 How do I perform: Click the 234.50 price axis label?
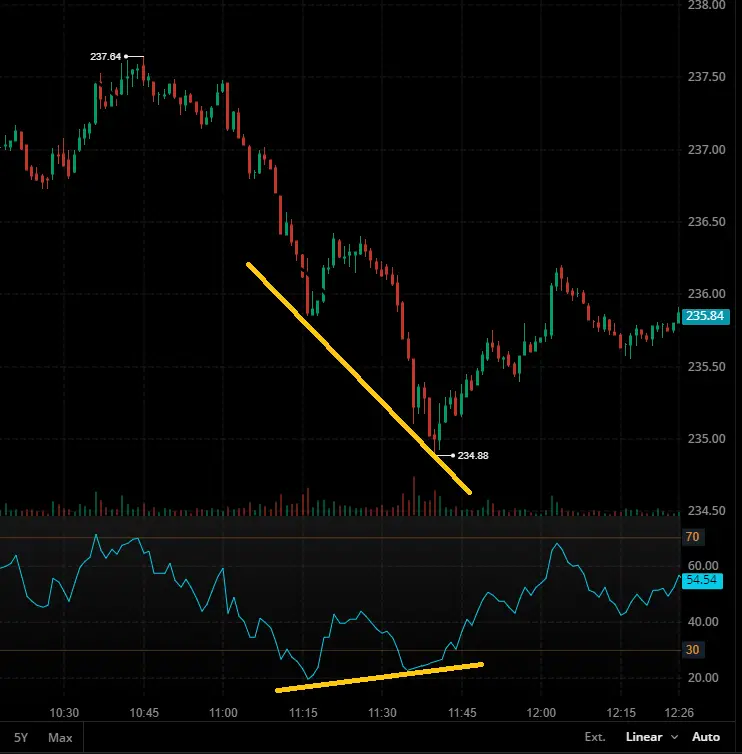click(706, 511)
